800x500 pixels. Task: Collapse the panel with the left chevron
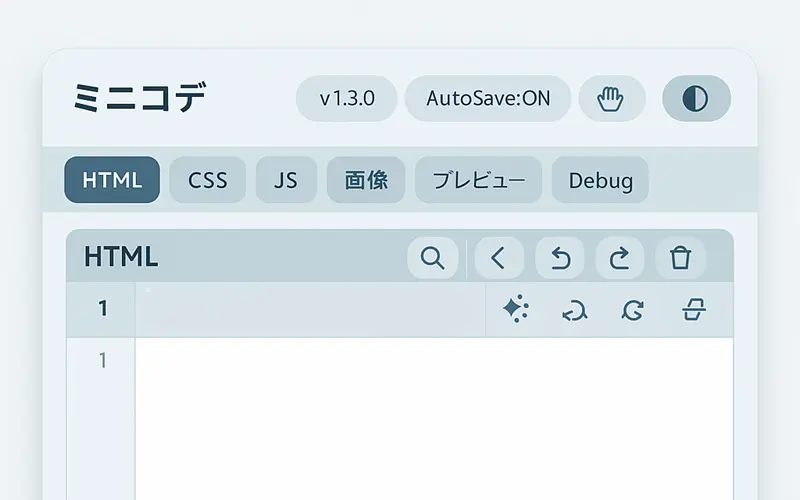[499, 258]
